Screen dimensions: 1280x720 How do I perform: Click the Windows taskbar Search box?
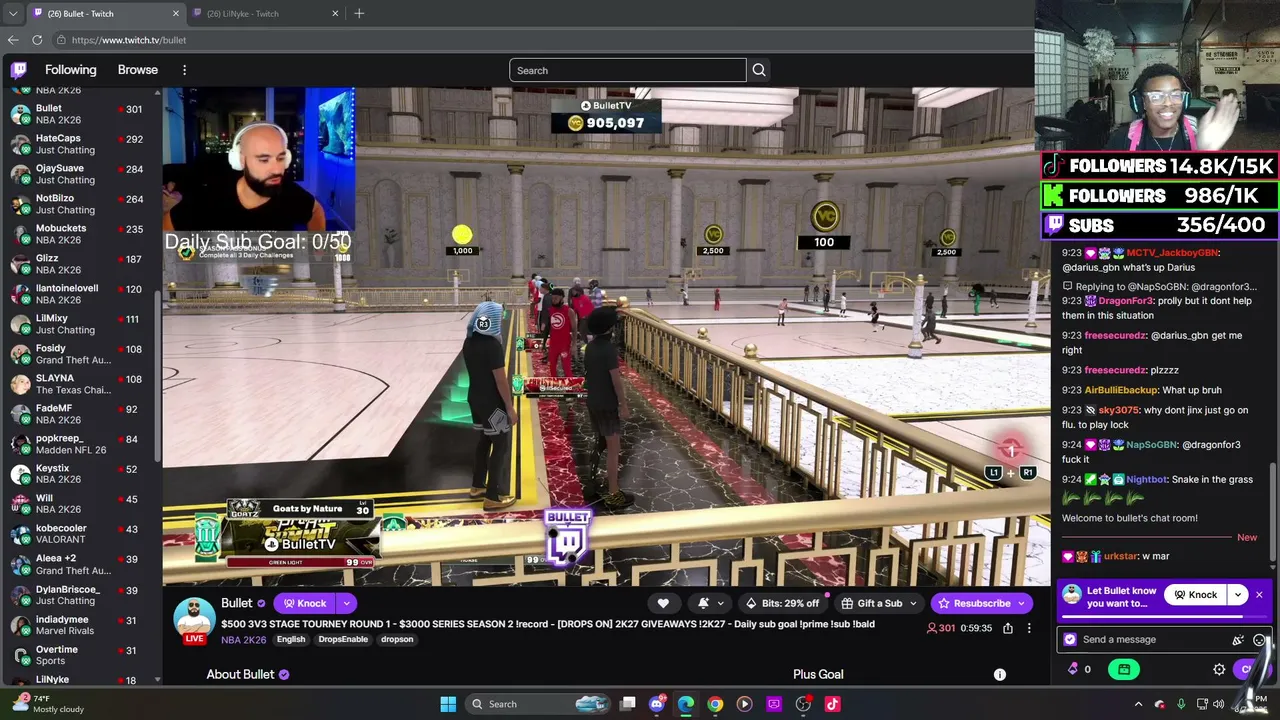coord(540,704)
